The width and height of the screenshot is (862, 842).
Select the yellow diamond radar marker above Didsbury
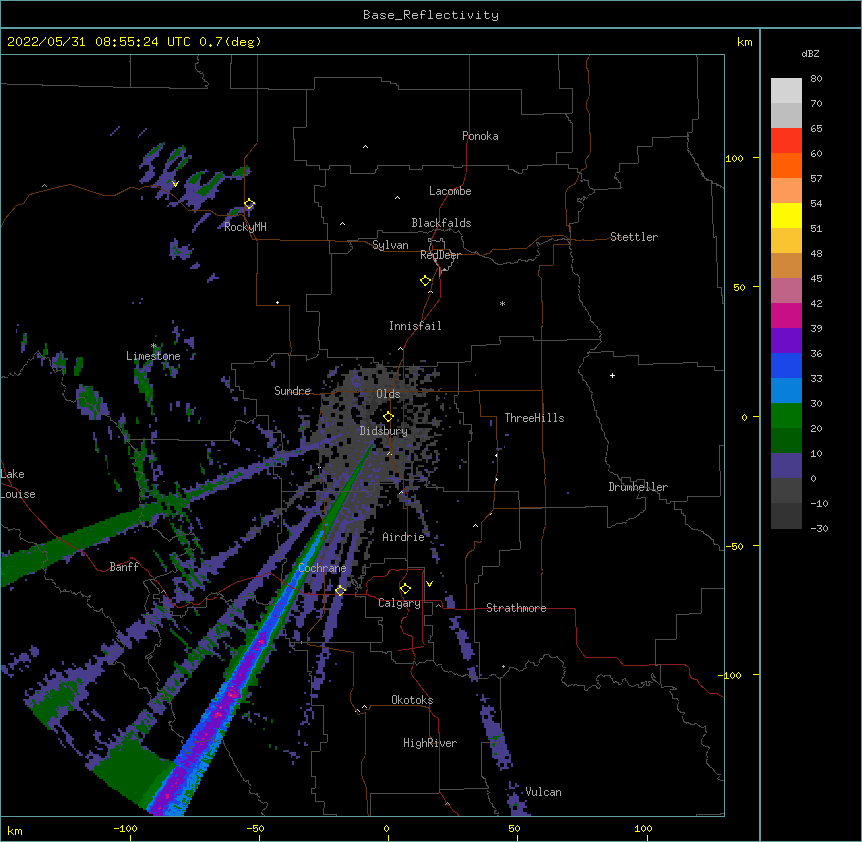[388, 417]
